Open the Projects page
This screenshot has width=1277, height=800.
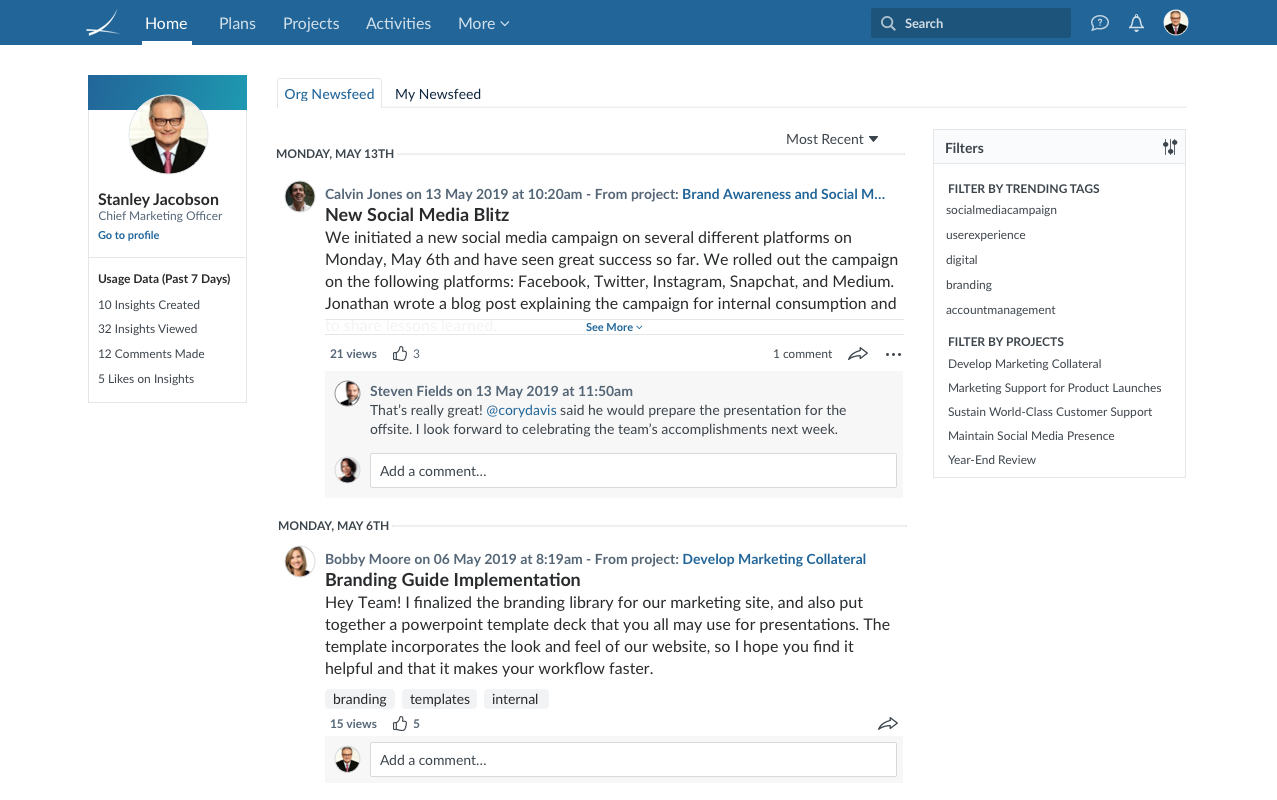tap(311, 23)
